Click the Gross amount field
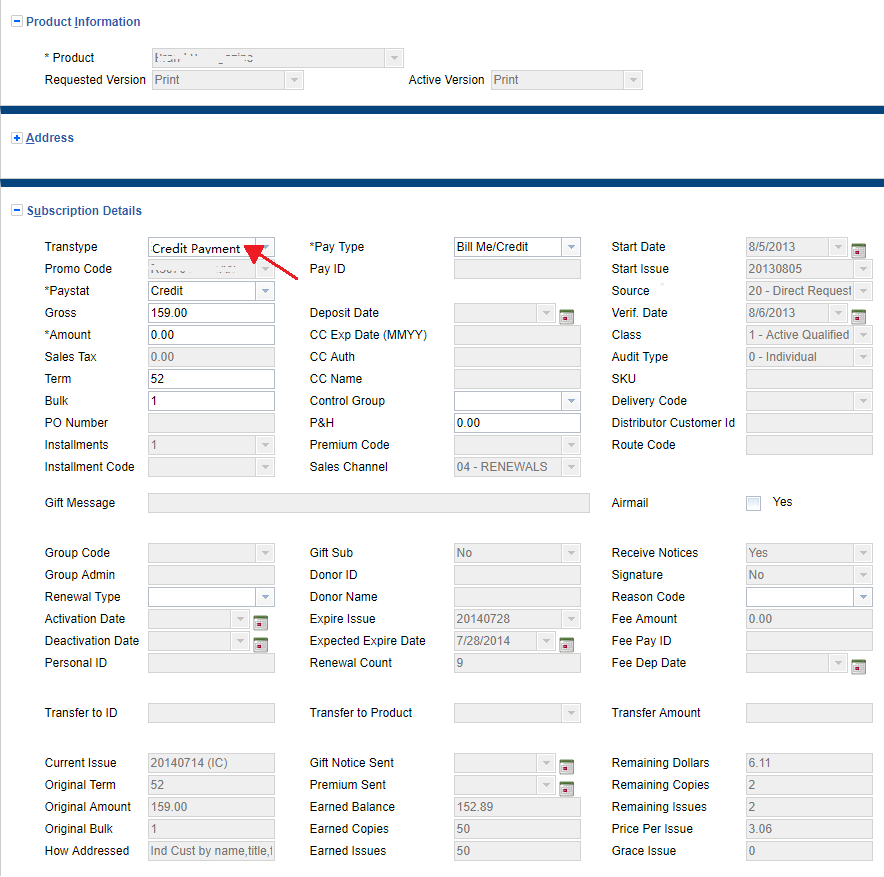 pos(210,313)
